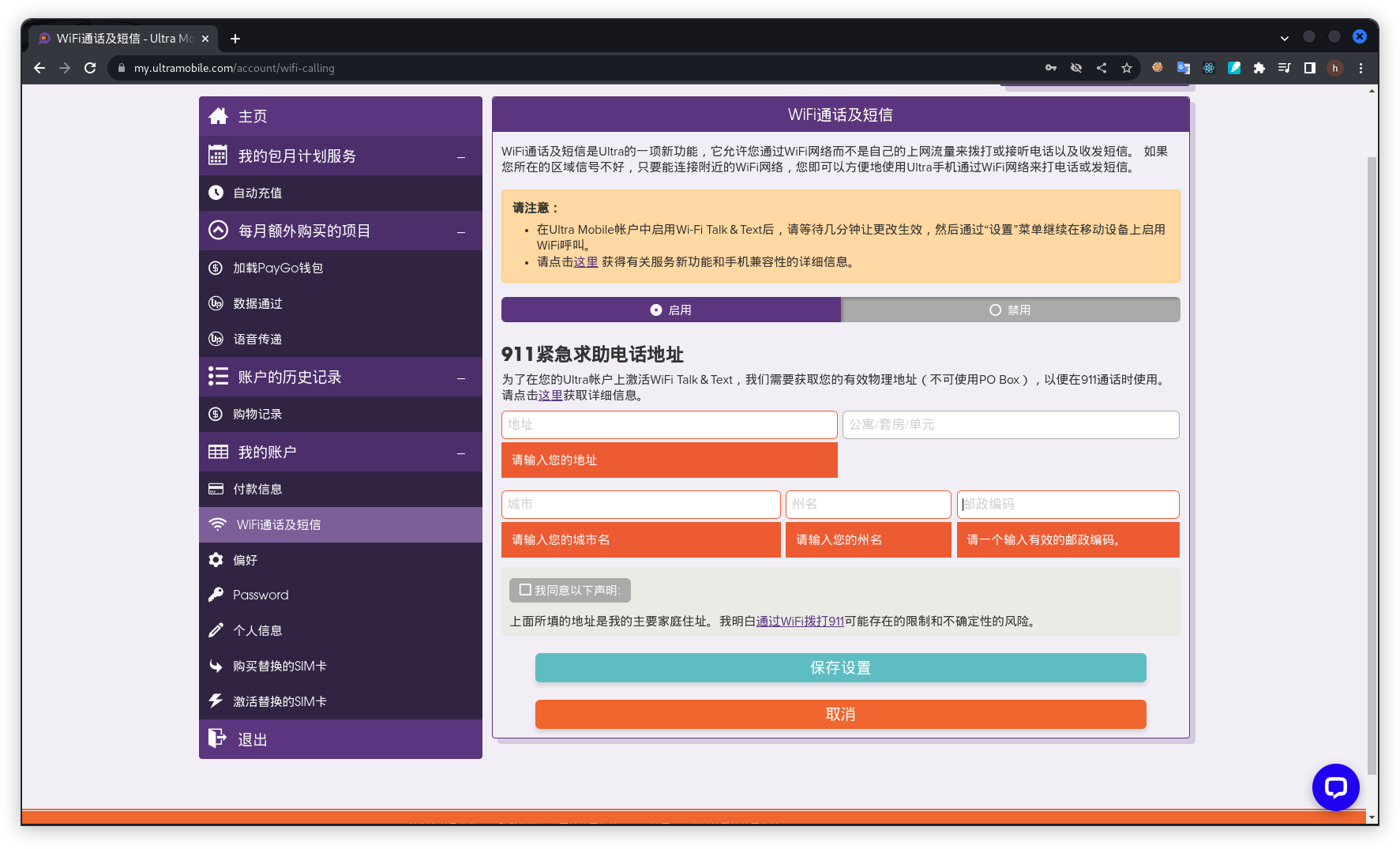Open the browser extensions puzzle icon
This screenshot has width=1400, height=849.
click(1259, 68)
